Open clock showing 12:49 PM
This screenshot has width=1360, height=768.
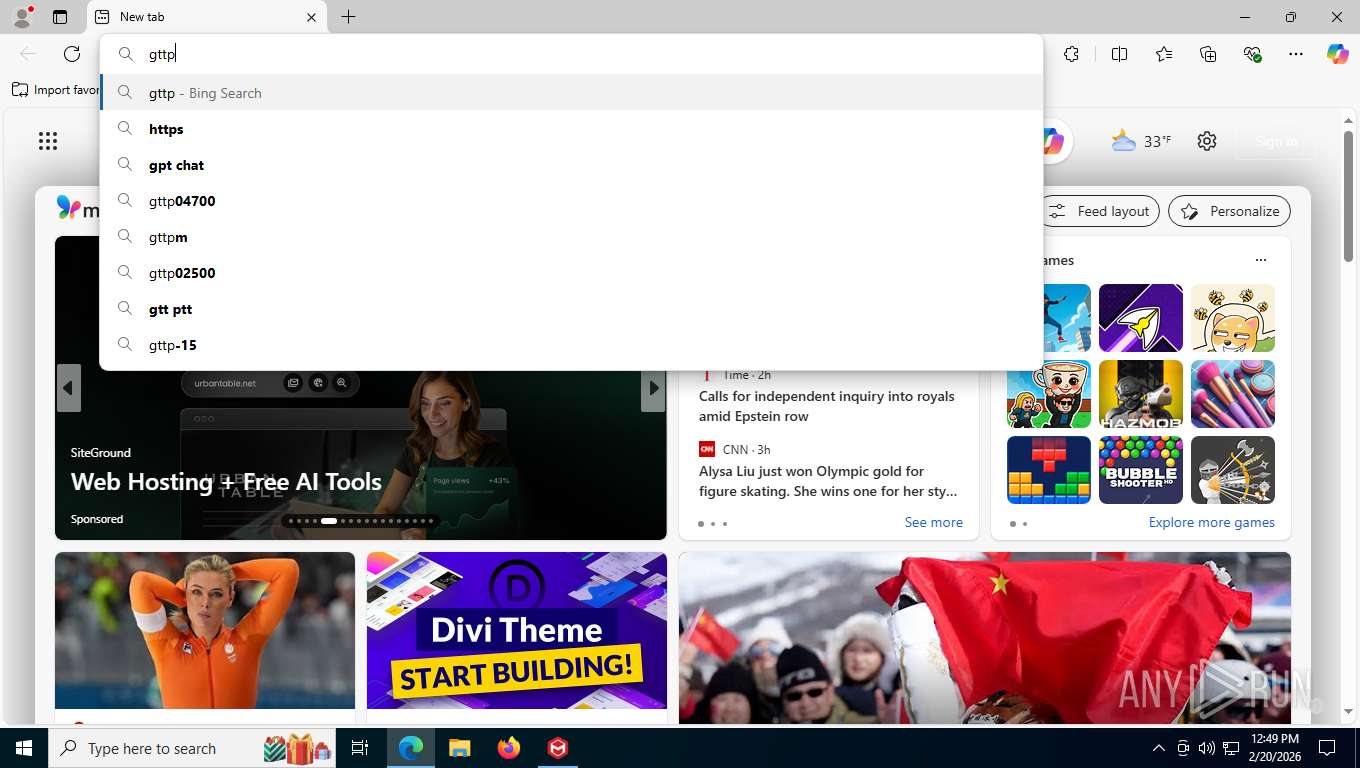coord(1274,748)
